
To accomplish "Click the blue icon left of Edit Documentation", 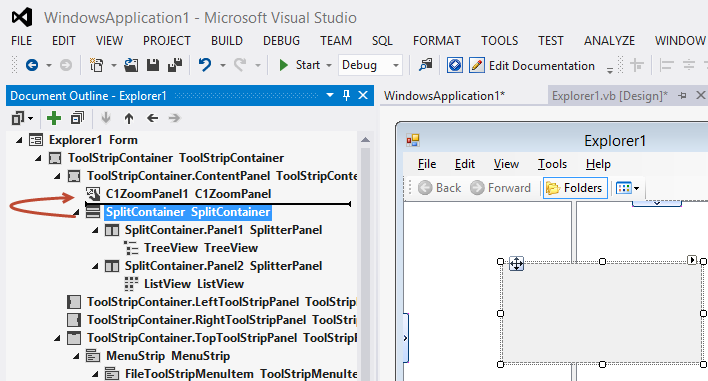I will [455, 65].
